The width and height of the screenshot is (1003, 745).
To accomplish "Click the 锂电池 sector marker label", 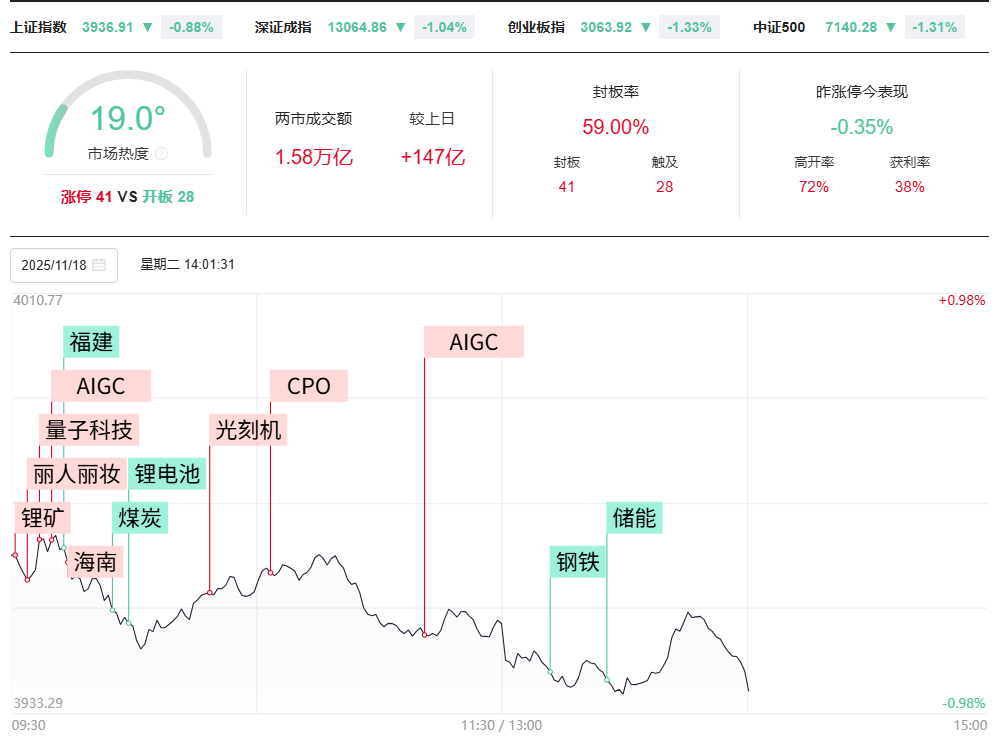I will tap(167, 474).
